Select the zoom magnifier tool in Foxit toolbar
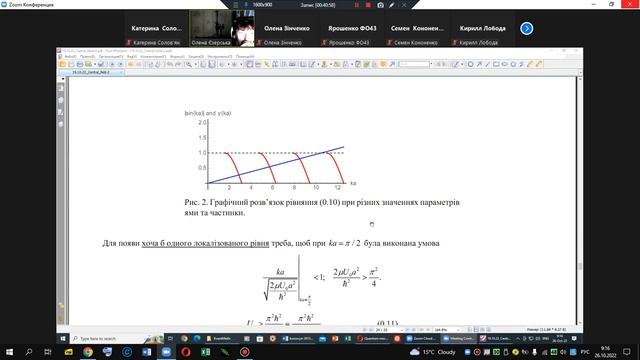640x360 pixels. pos(189,64)
